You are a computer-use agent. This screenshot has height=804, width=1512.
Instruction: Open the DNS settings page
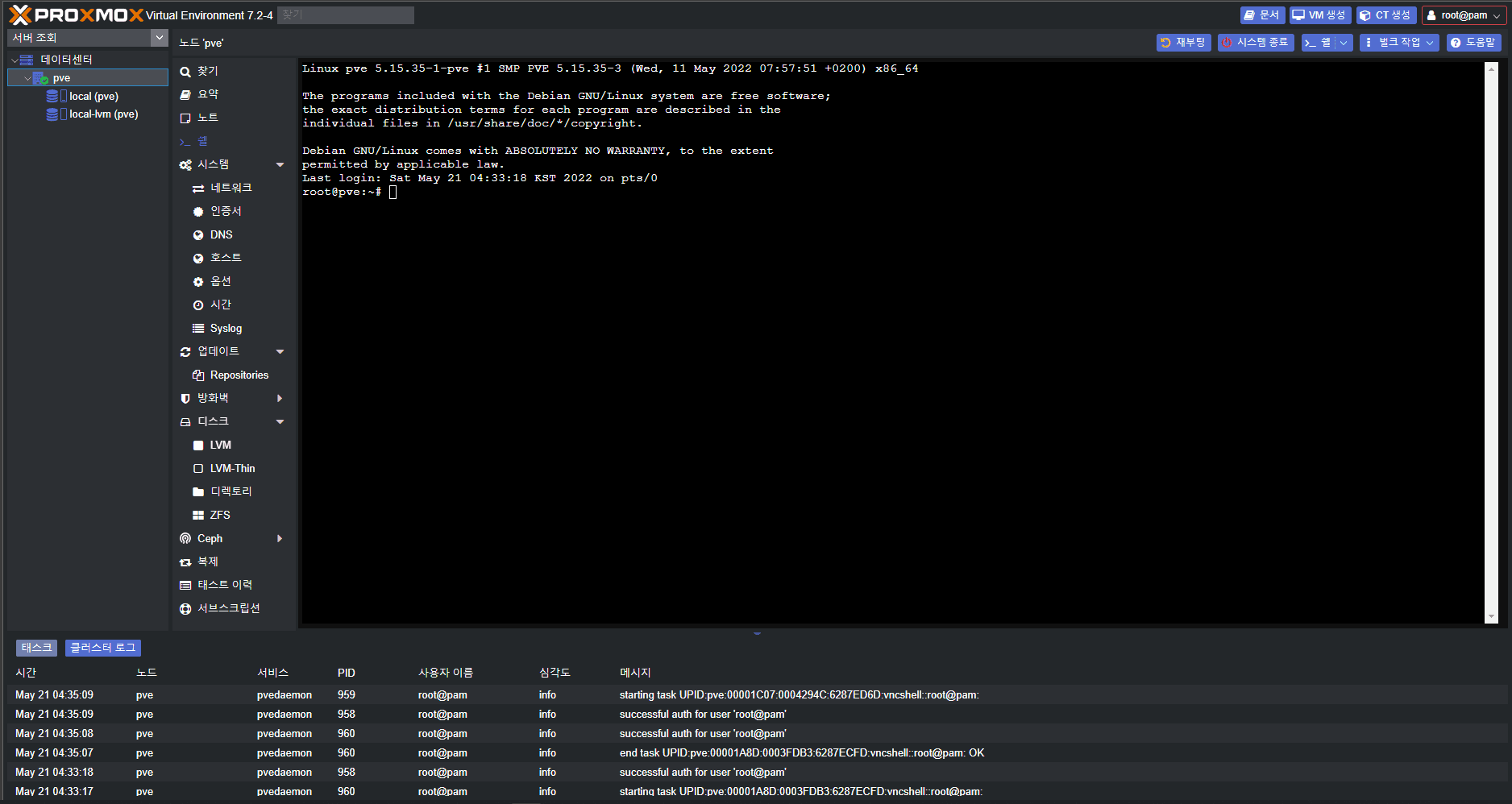pyautogui.click(x=221, y=235)
